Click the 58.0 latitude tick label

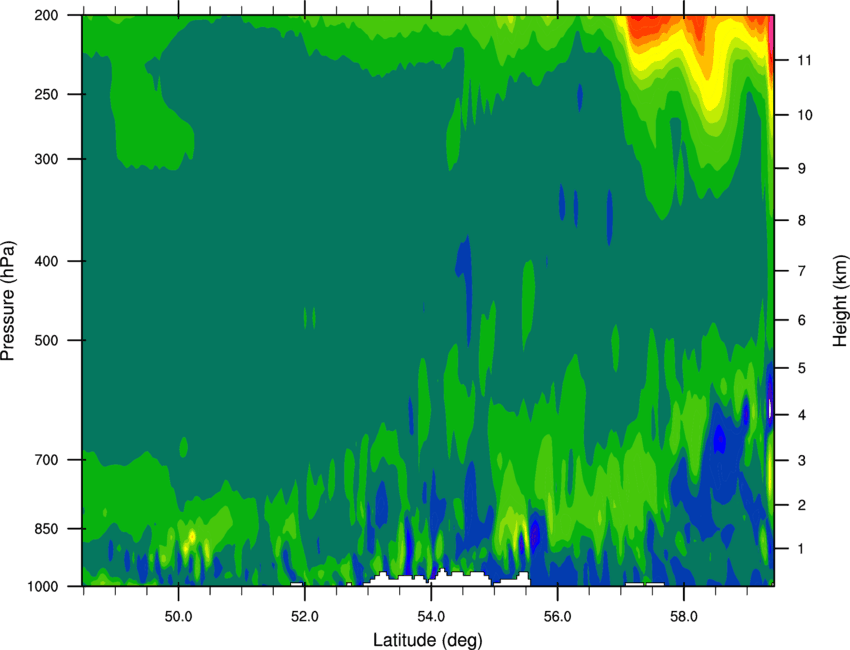point(684,617)
